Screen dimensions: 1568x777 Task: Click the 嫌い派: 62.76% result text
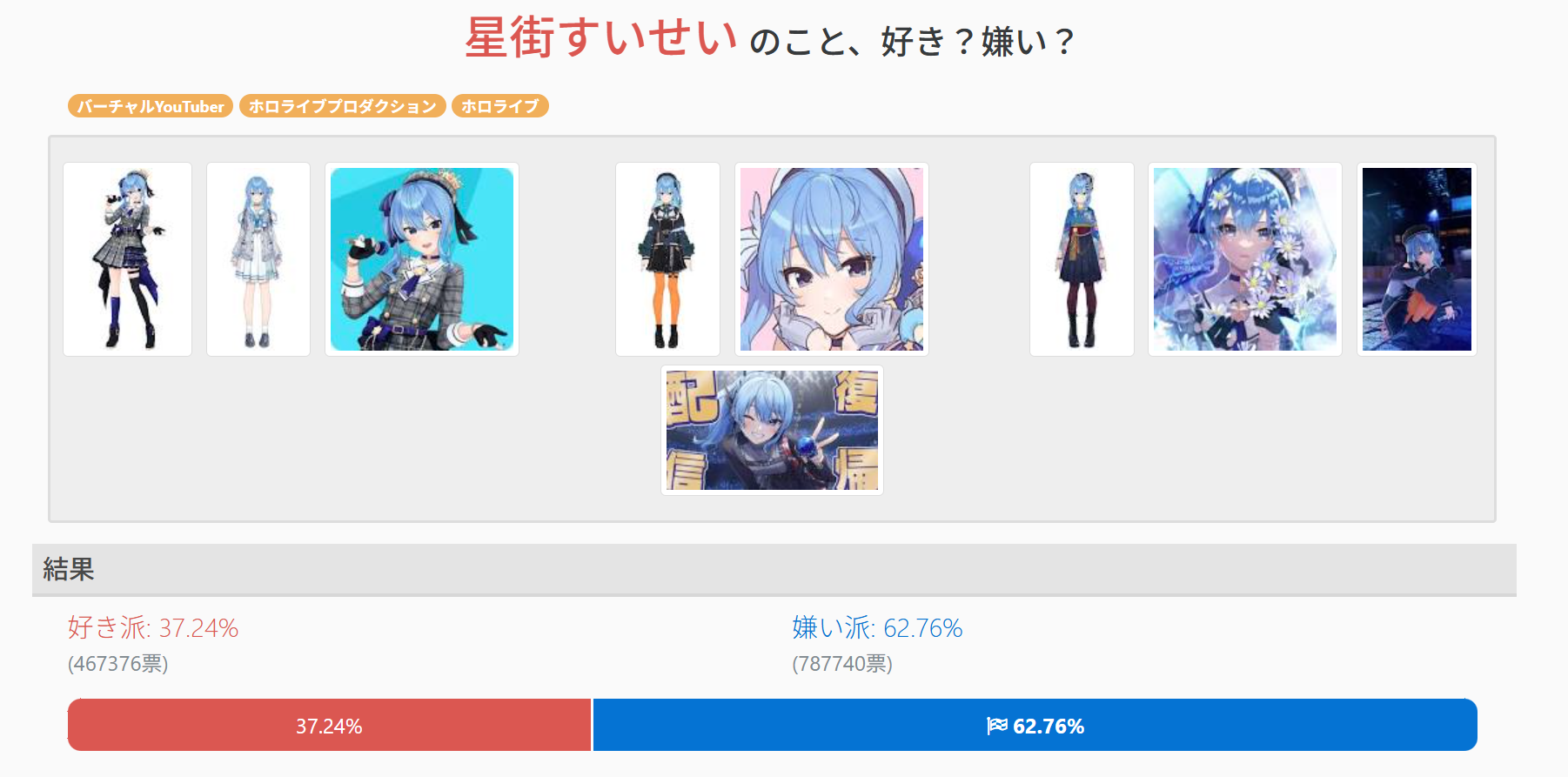[x=877, y=627]
